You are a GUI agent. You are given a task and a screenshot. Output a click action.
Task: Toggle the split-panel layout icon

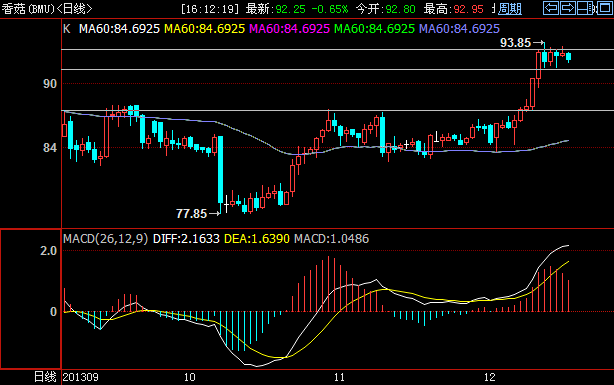(x=585, y=8)
